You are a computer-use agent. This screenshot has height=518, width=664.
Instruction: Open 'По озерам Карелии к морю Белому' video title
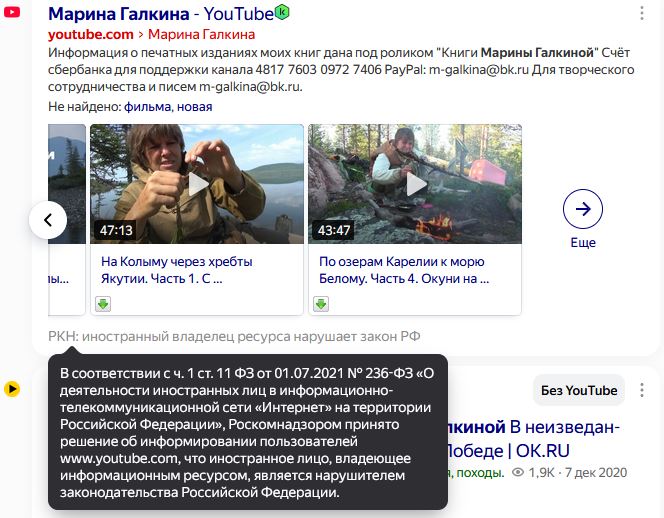[x=404, y=270]
